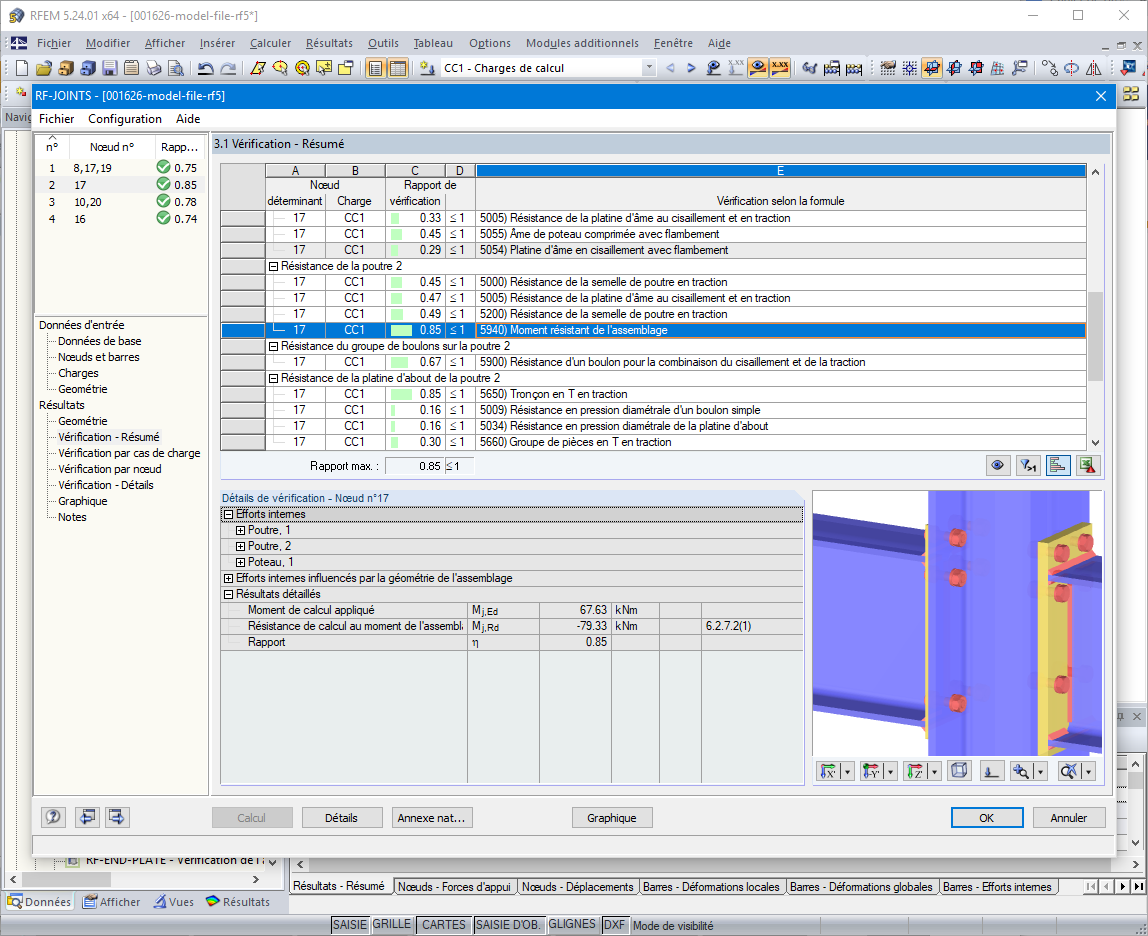Click the view in X direction icon
The image size is (1148, 936).
pos(828,770)
